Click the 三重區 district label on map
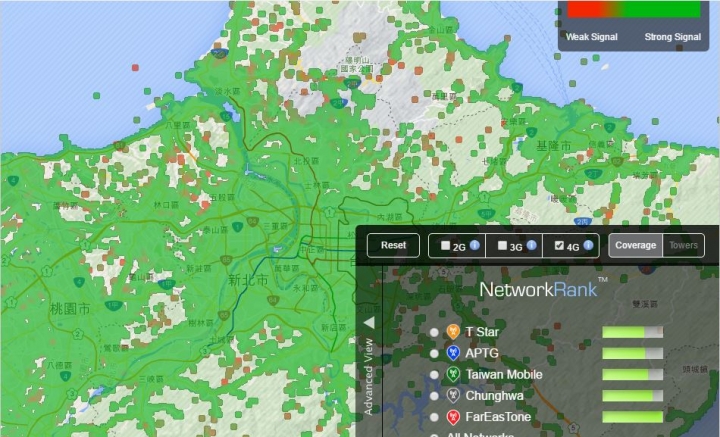 click(276, 226)
